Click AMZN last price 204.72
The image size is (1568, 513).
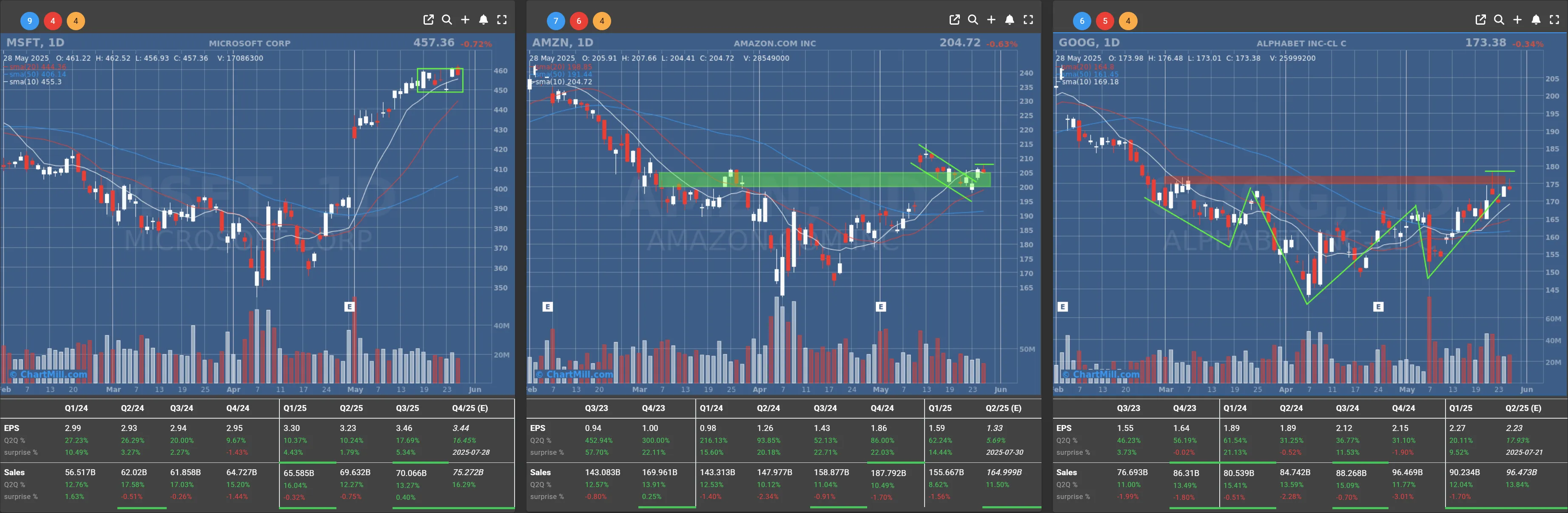click(x=960, y=43)
